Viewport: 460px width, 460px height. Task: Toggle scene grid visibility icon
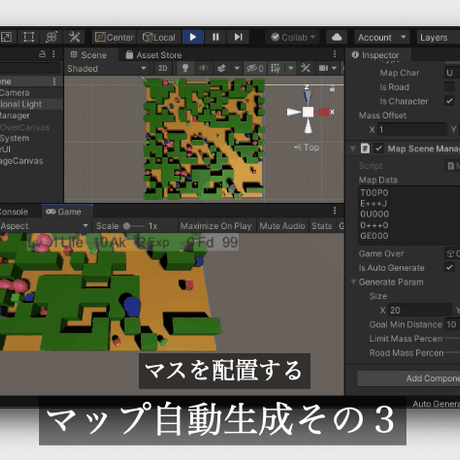275,69
